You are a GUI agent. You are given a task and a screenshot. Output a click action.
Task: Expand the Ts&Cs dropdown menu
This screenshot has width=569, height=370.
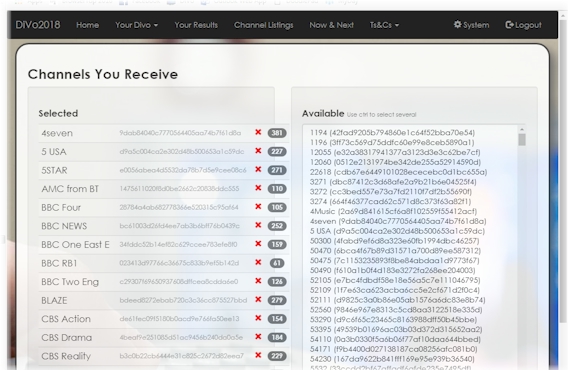[x=384, y=25]
